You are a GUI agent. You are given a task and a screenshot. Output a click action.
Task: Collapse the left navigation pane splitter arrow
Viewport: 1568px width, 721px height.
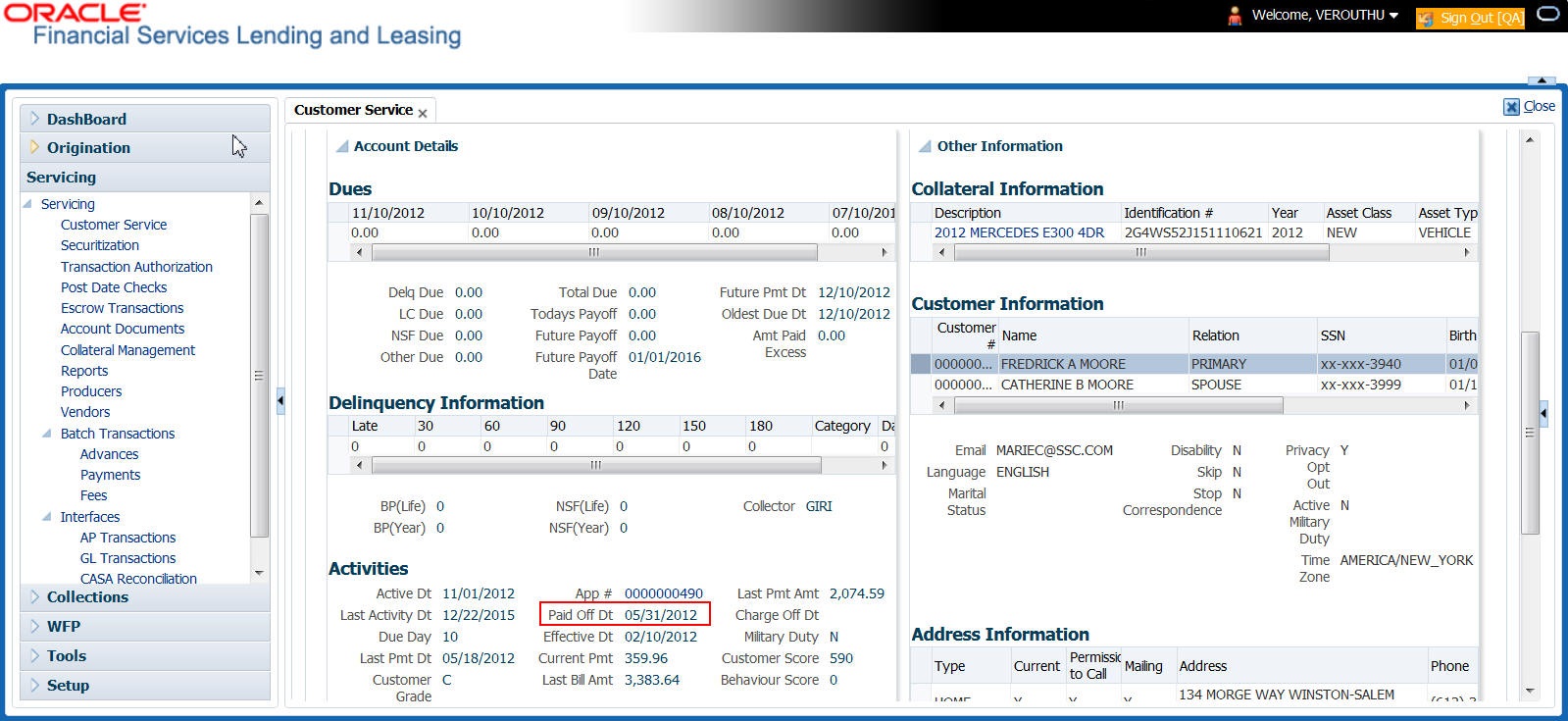tap(280, 400)
